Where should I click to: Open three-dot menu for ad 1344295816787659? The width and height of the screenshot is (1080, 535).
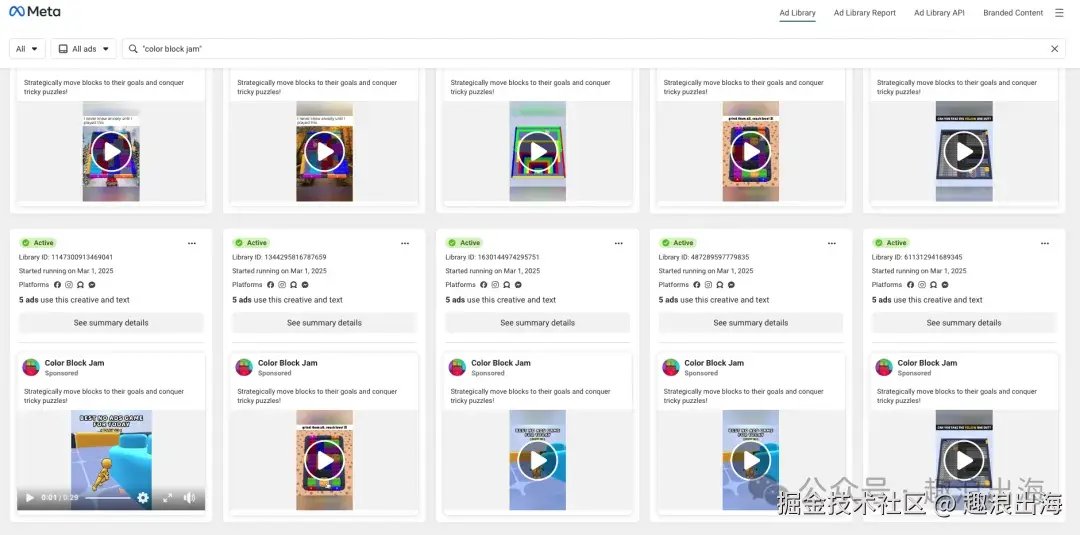tap(405, 243)
